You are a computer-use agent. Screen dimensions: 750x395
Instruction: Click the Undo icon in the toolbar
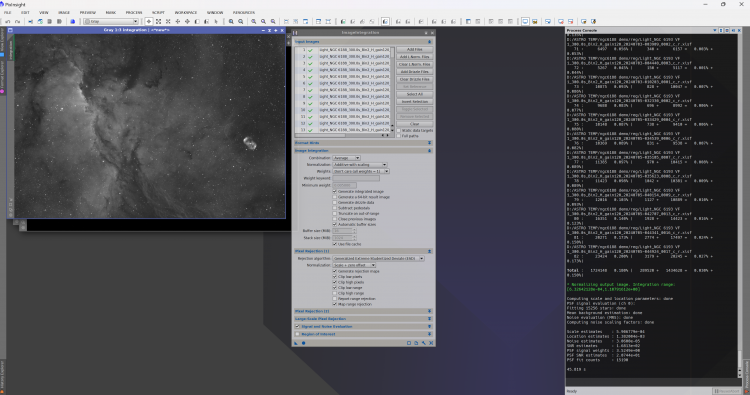click(8, 22)
